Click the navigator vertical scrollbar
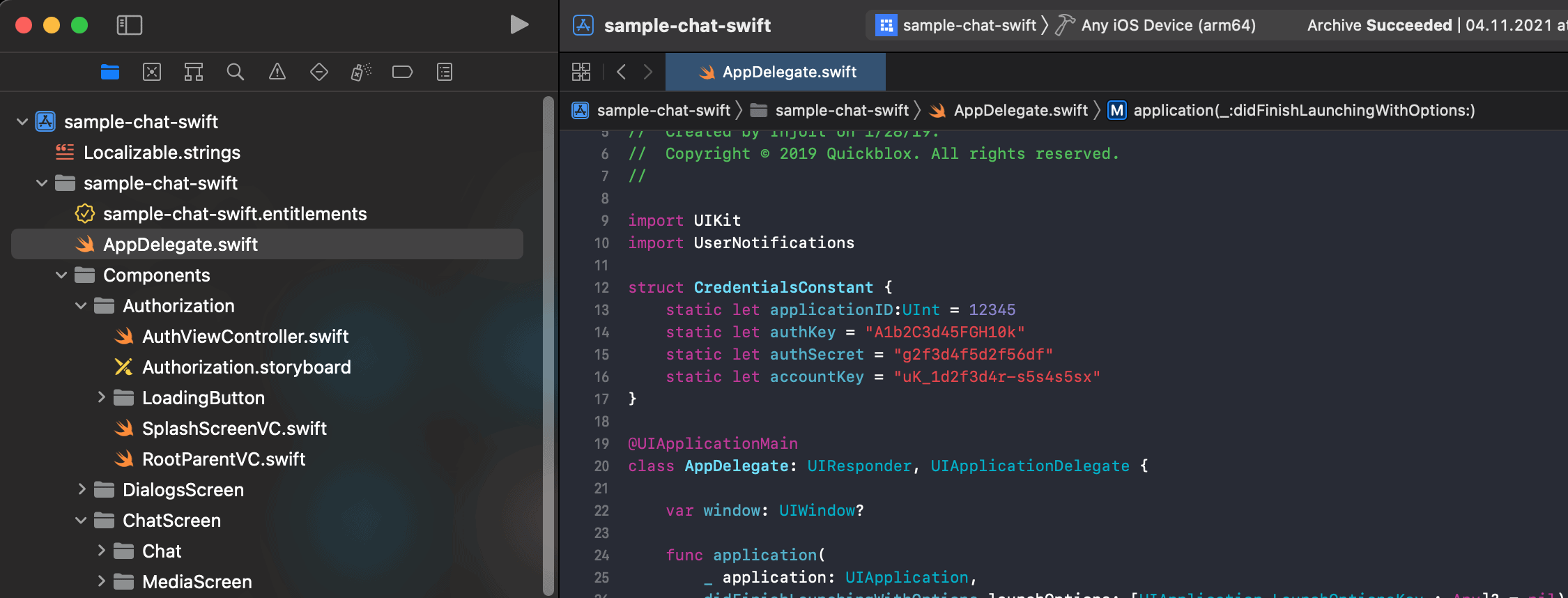This screenshot has height=598, width=1568. point(548,346)
